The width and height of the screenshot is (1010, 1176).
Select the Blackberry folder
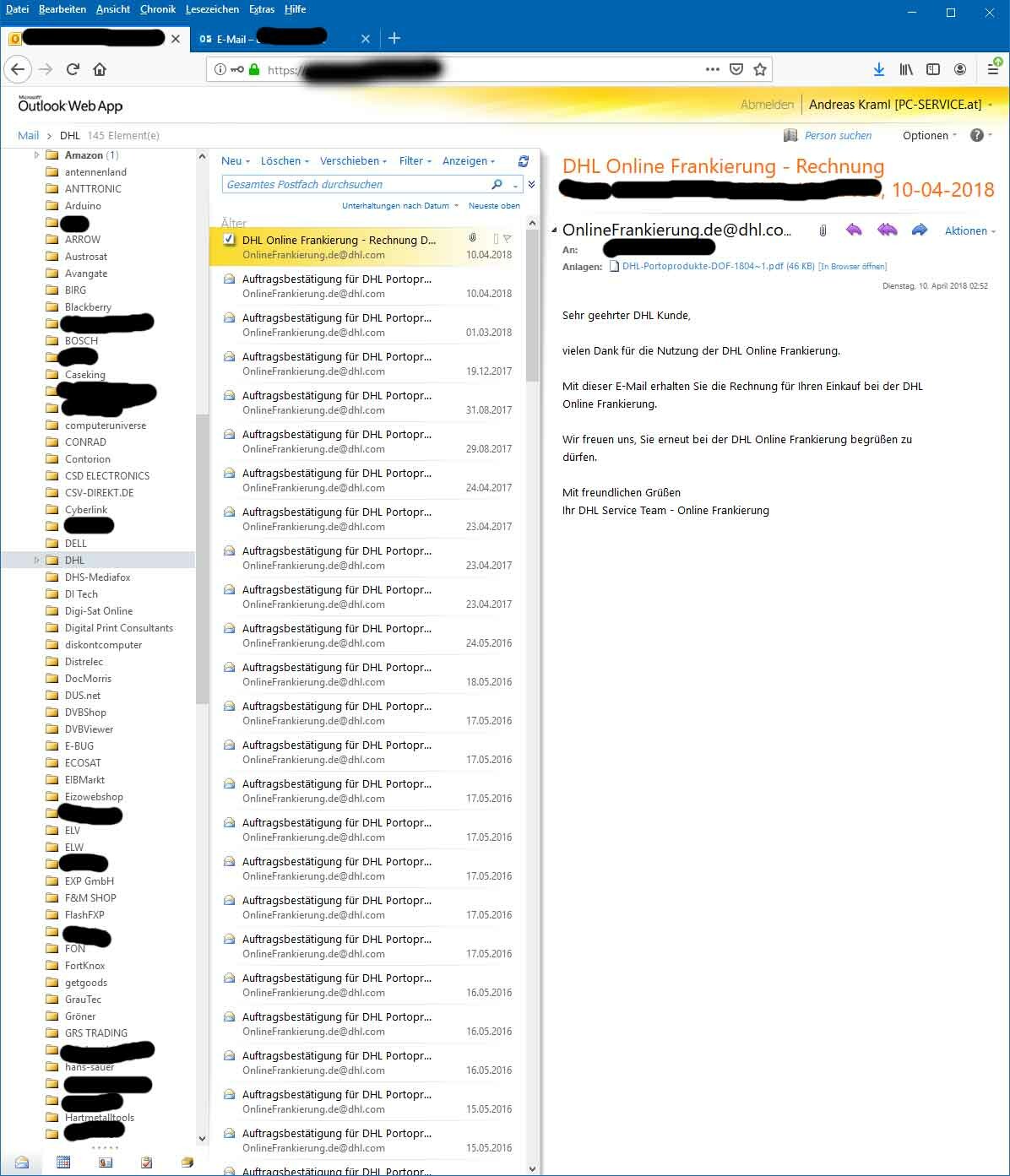point(88,307)
